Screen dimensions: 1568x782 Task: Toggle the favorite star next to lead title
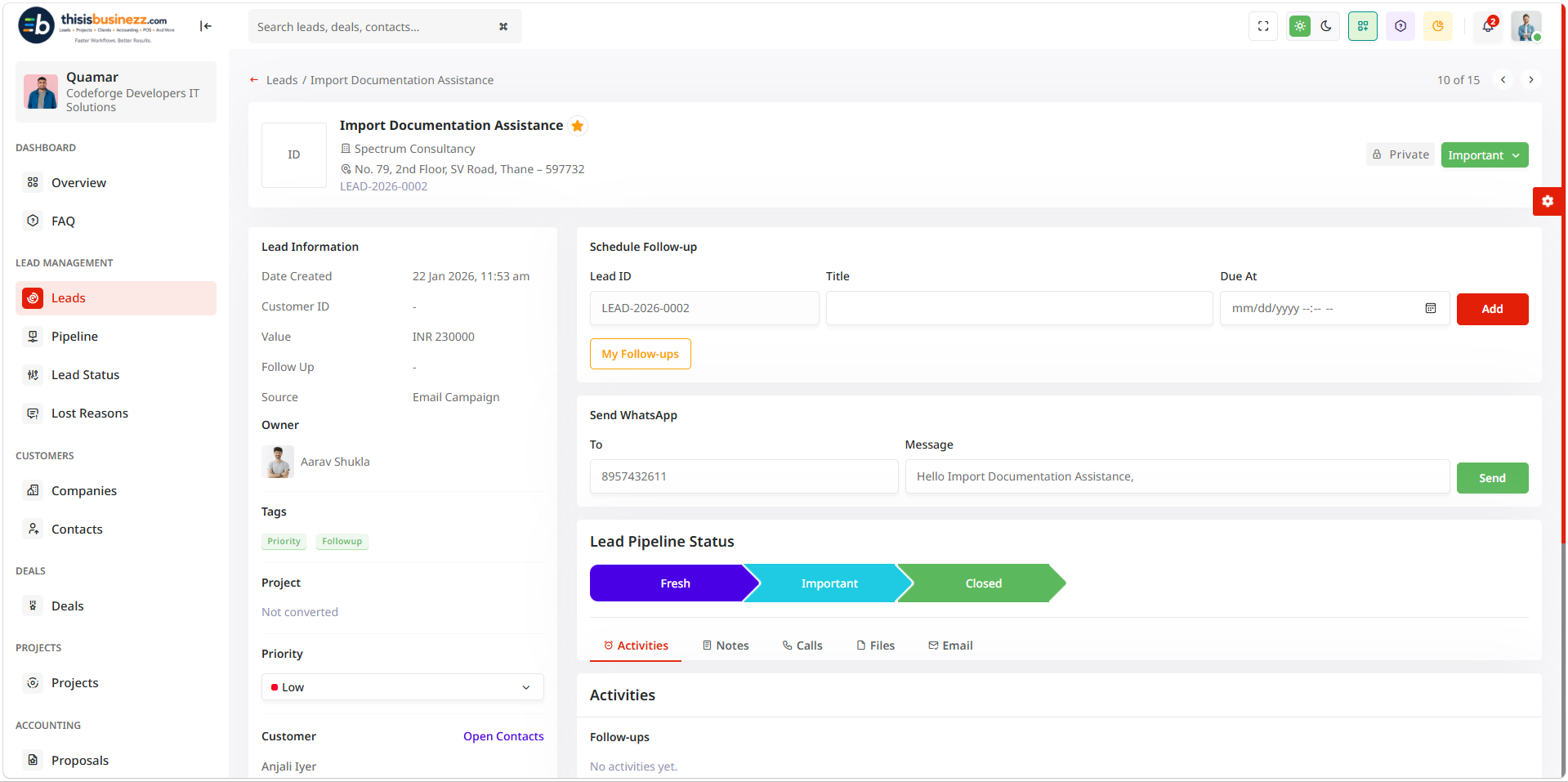pyautogui.click(x=578, y=126)
